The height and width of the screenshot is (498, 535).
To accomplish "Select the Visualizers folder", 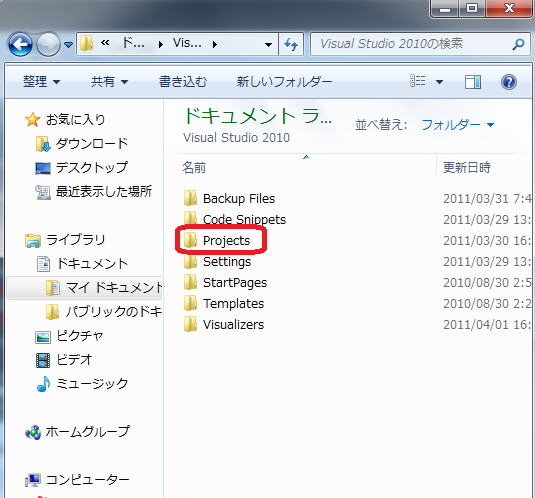I will (x=234, y=325).
